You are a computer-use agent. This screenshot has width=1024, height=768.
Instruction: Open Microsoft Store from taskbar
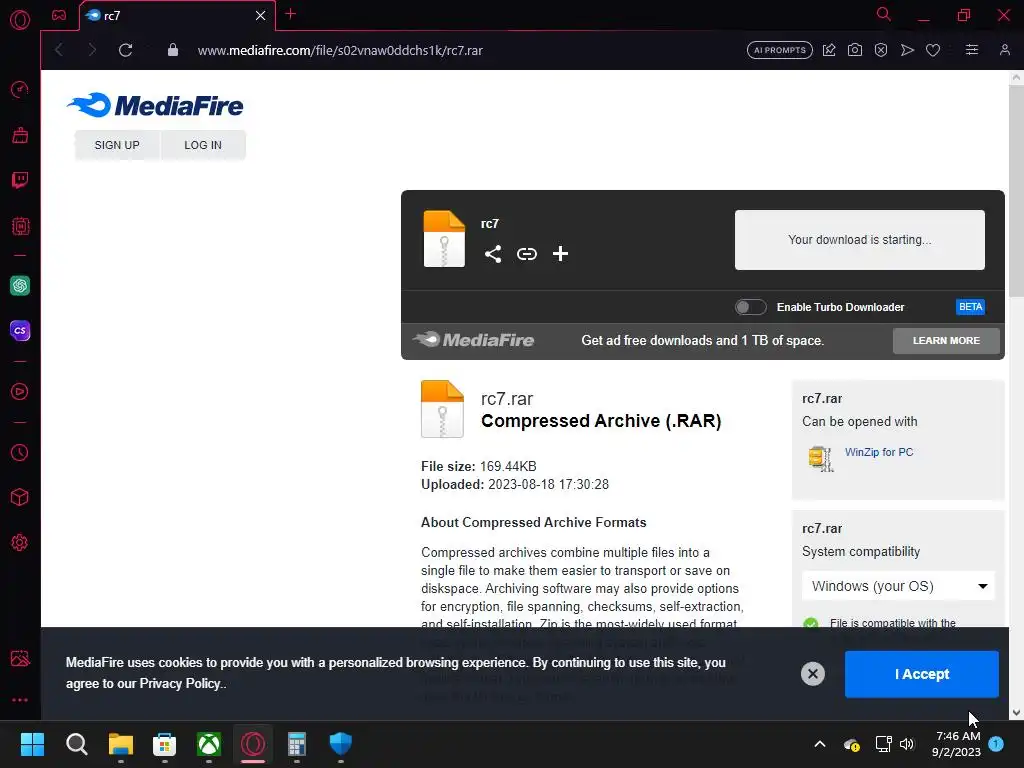pyautogui.click(x=165, y=744)
